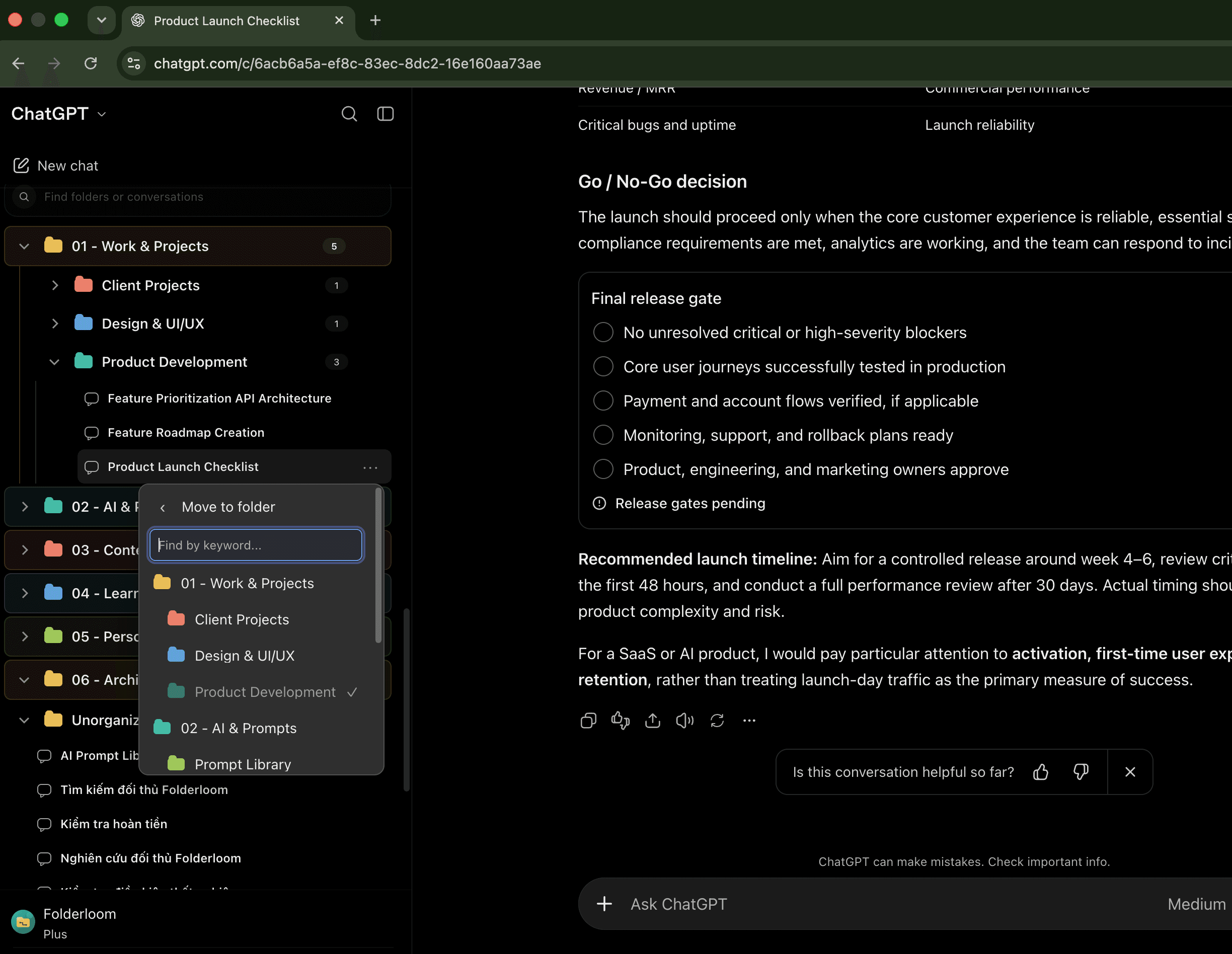The height and width of the screenshot is (954, 1232).
Task: Expand the 02 - AI & Prompts sidebar folder
Action: (x=24, y=507)
